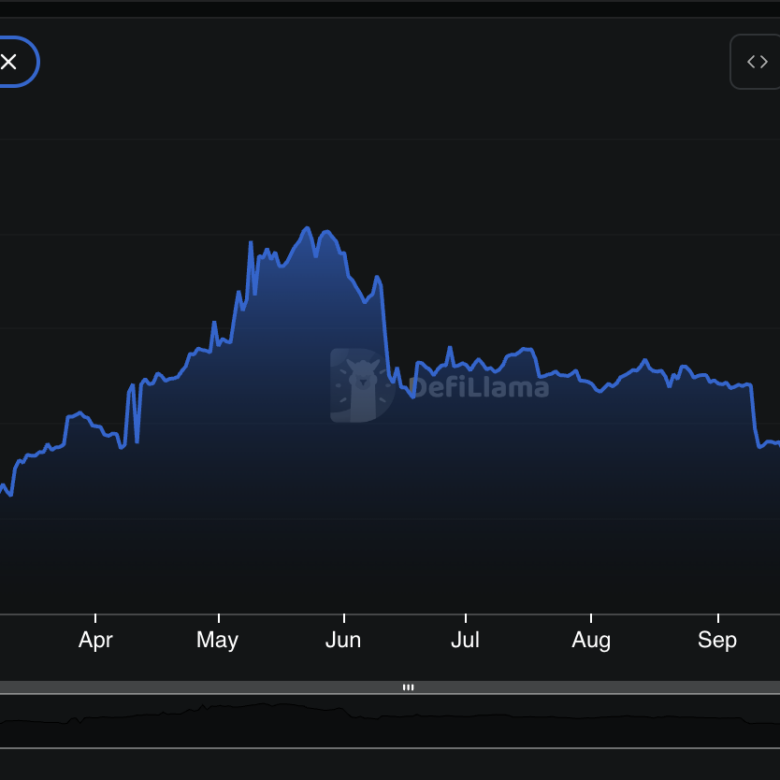The width and height of the screenshot is (780, 780).
Task: Click the X close icon
Action: tap(9, 62)
